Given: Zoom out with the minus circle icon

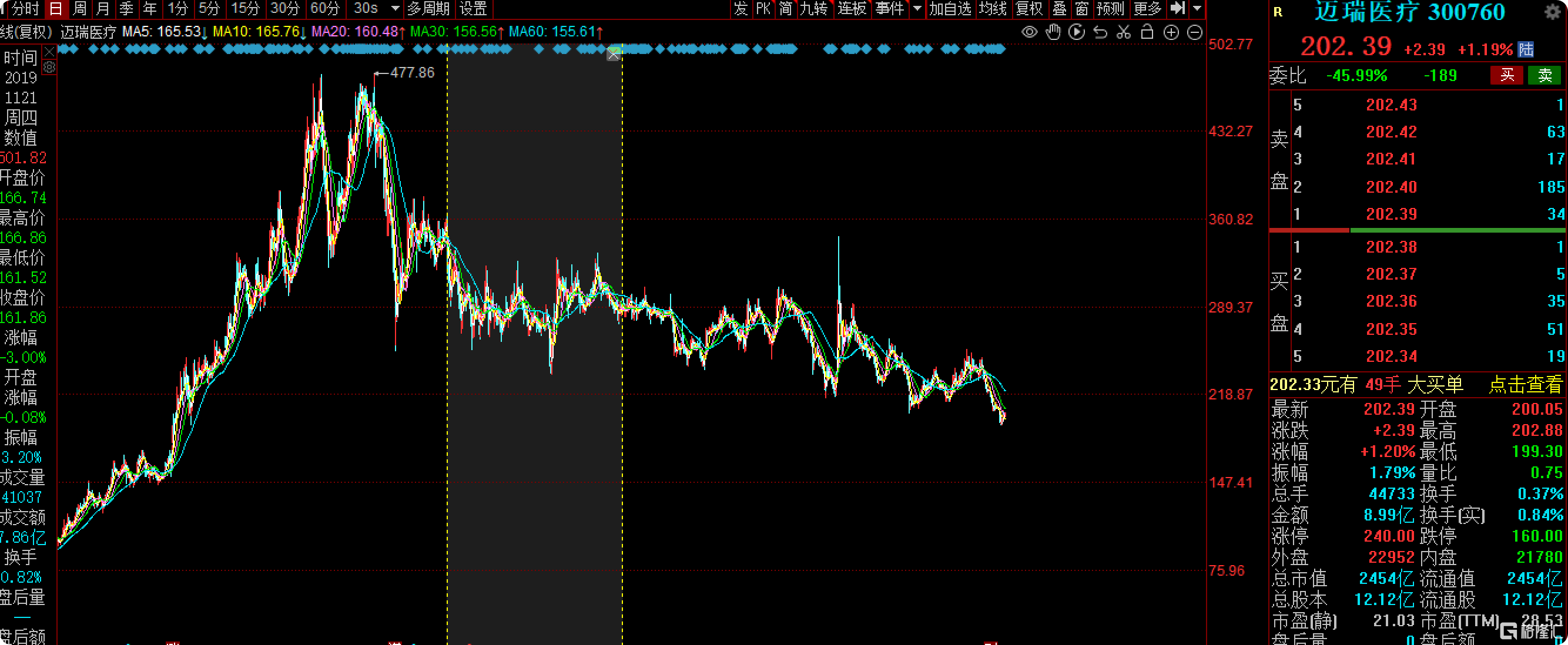Looking at the screenshot, I should click(1194, 32).
